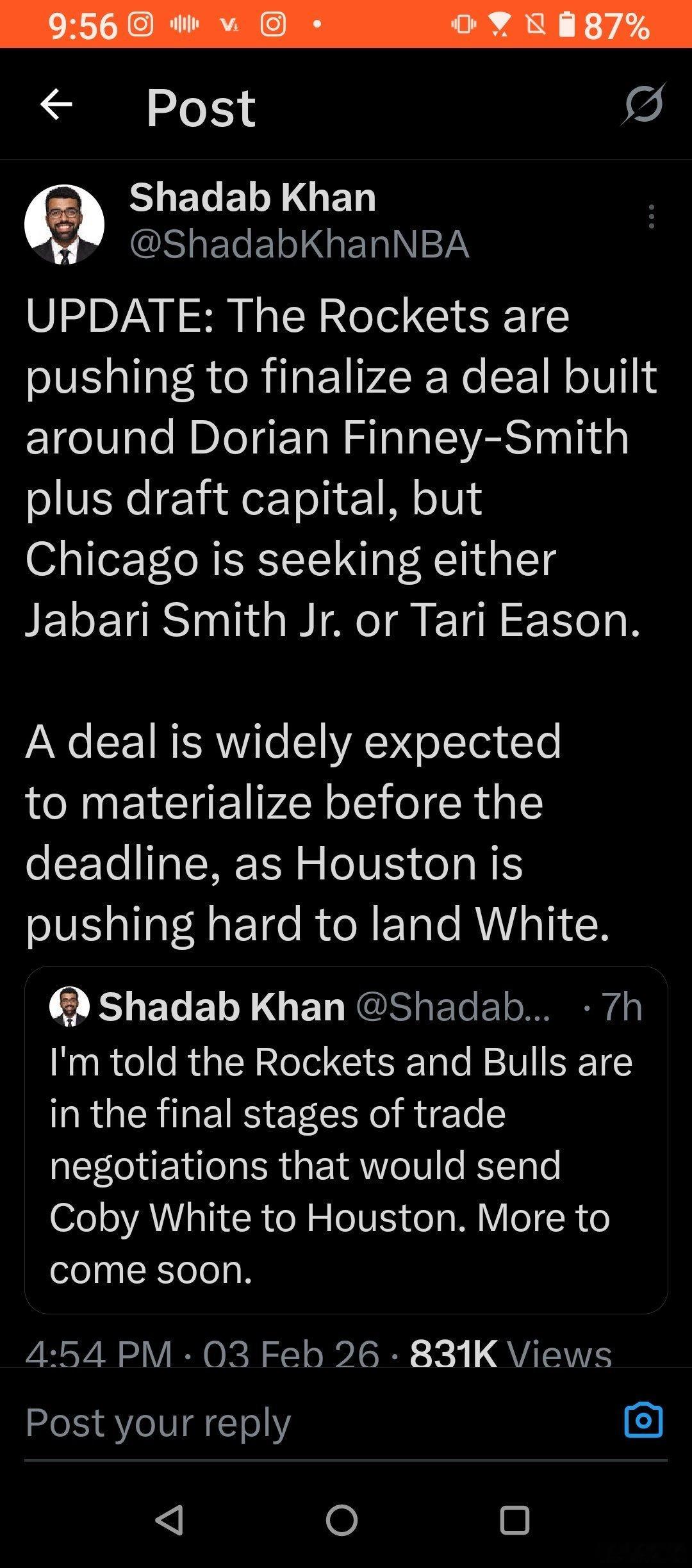Tap the 4:54 PM post timestamp
The height and width of the screenshot is (1568, 692).
(99, 1353)
